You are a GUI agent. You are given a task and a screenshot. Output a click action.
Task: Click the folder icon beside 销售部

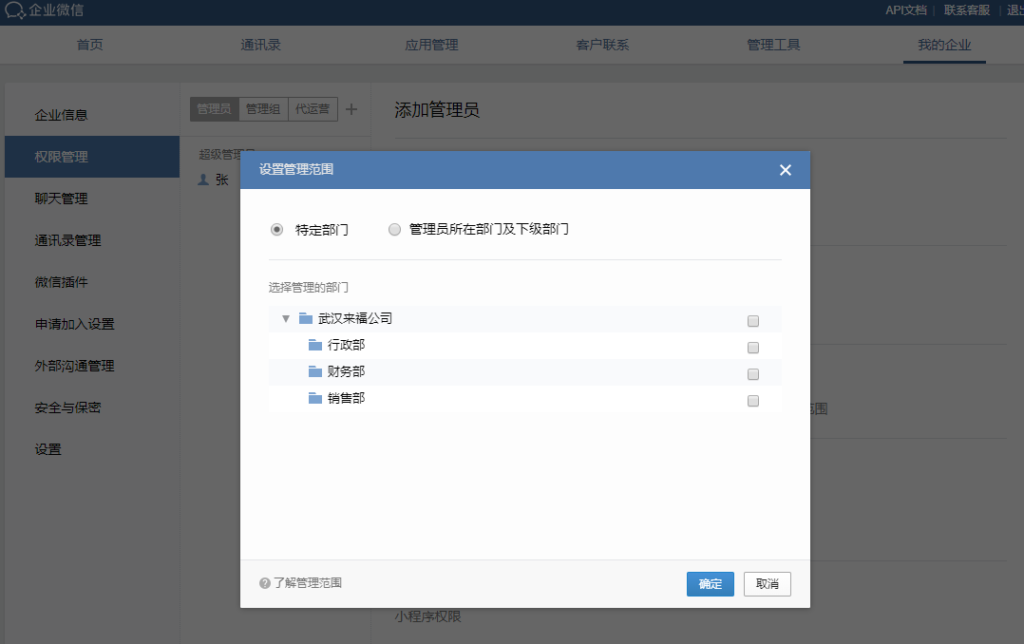[315, 400]
